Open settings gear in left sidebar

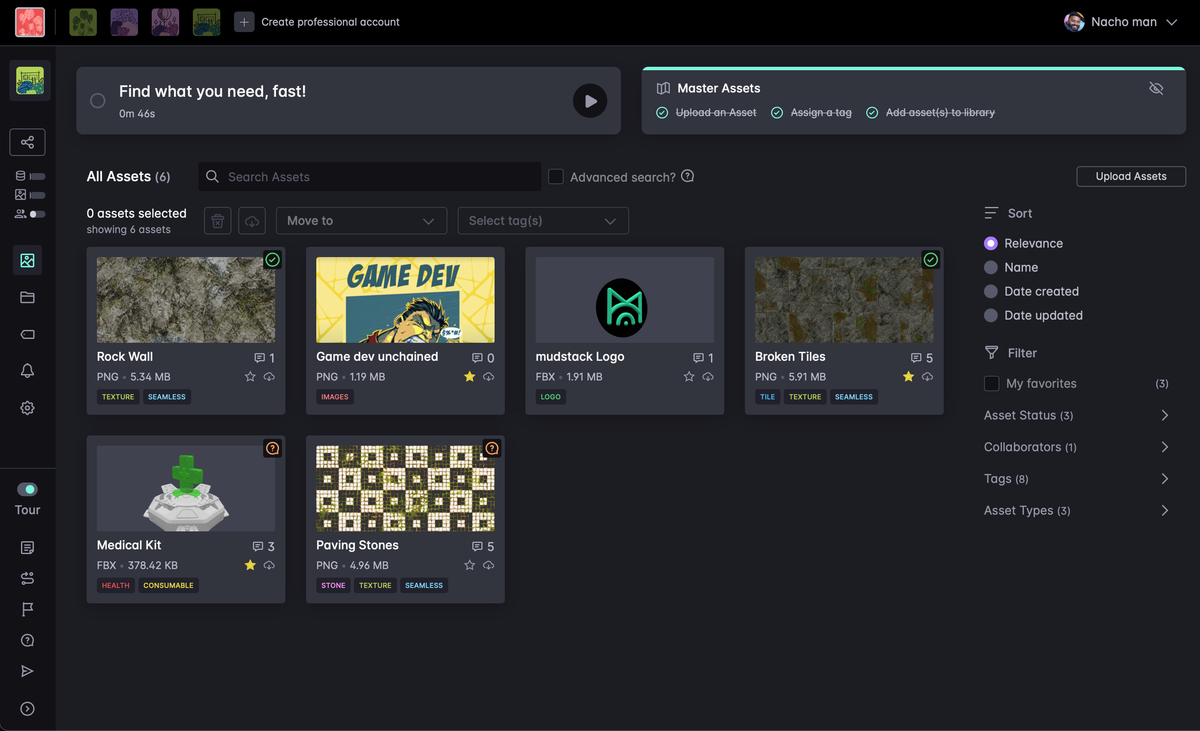pyautogui.click(x=27, y=408)
